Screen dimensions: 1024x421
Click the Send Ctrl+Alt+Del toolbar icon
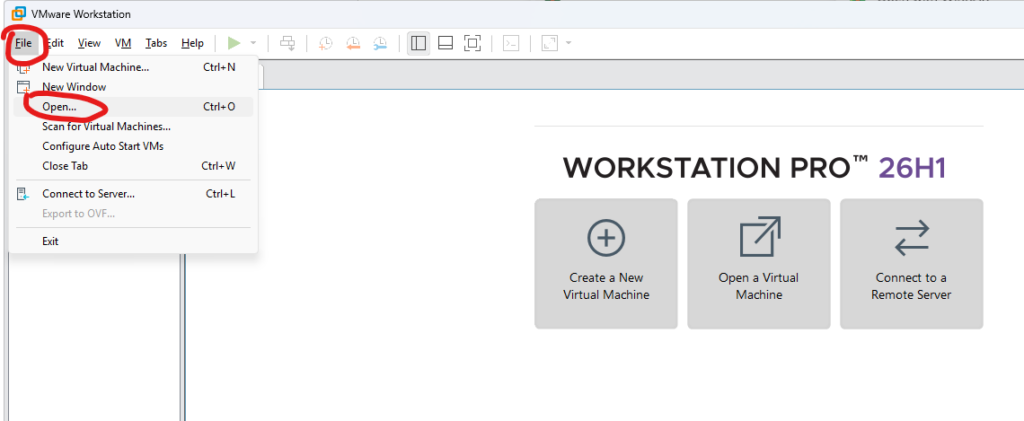(x=287, y=43)
